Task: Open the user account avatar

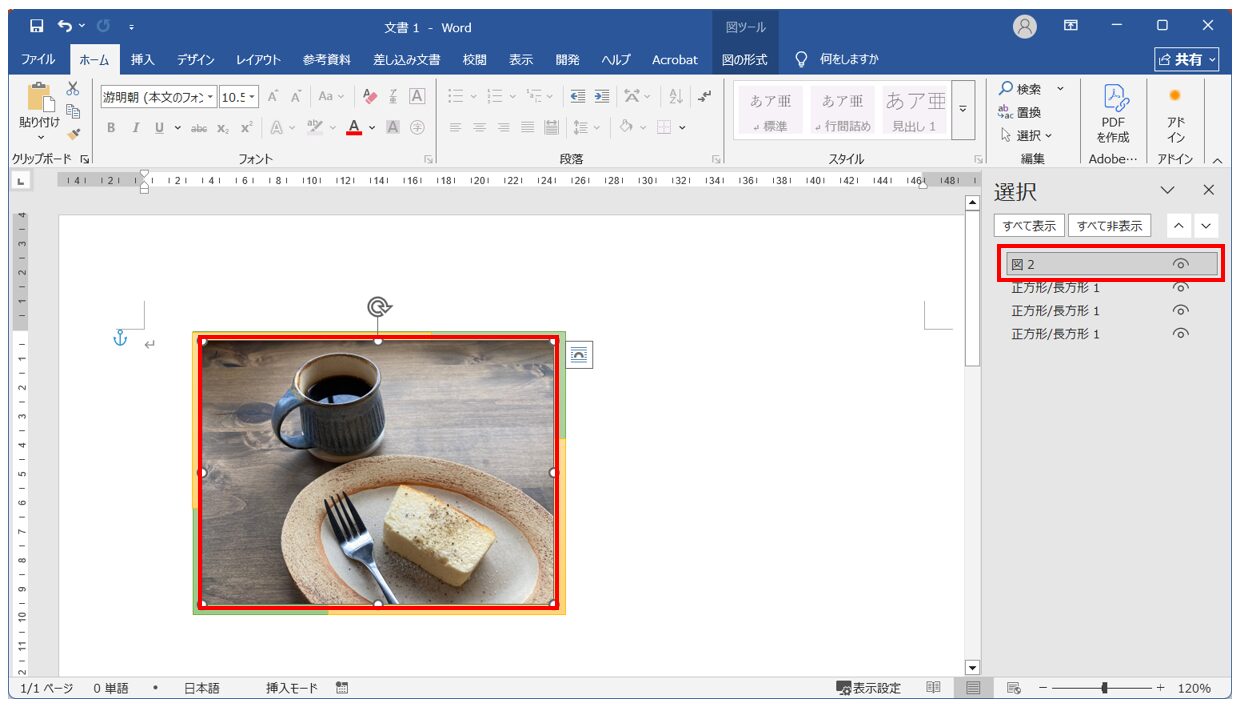Action: pos(1025,27)
